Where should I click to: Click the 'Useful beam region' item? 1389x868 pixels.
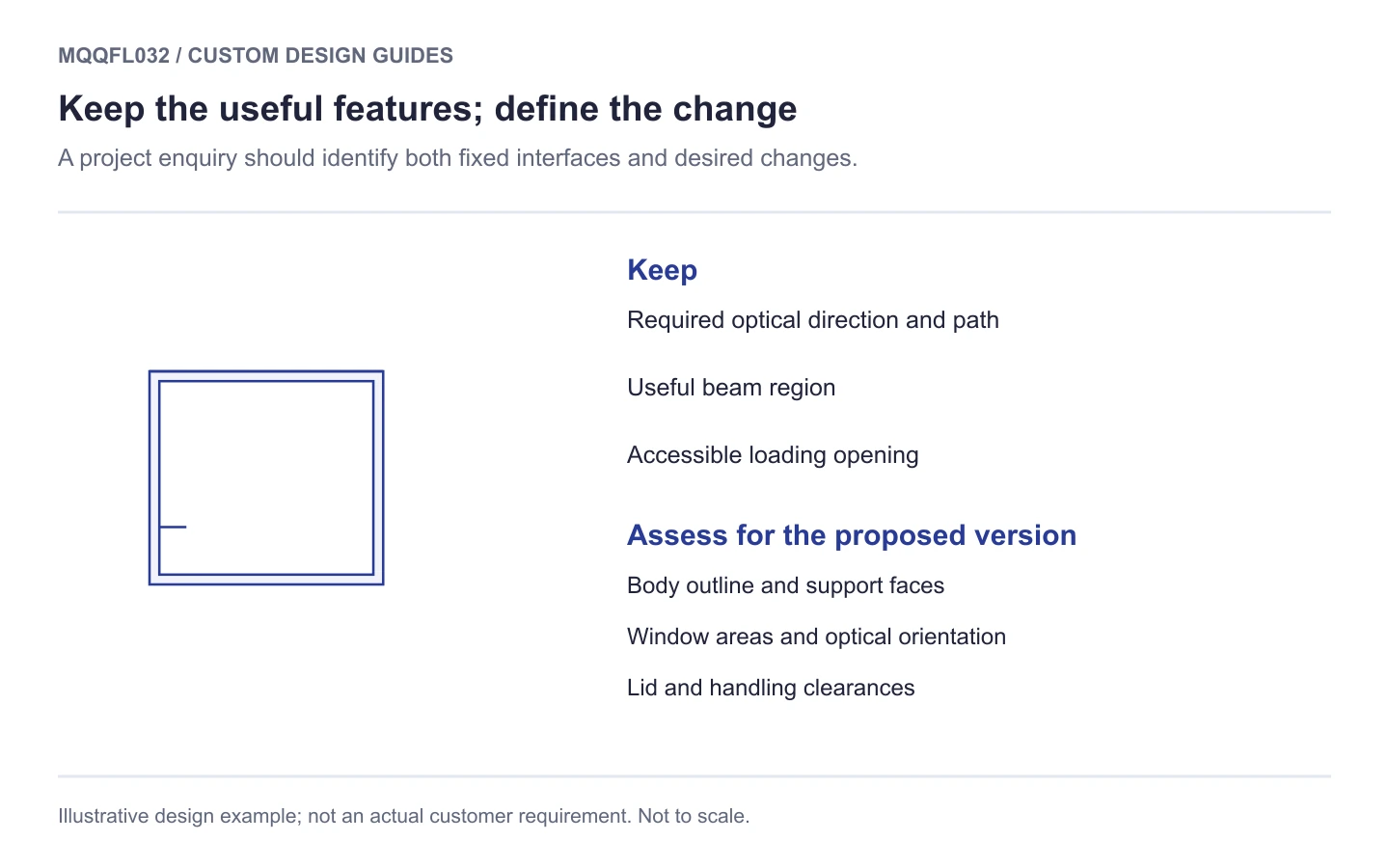pos(731,388)
